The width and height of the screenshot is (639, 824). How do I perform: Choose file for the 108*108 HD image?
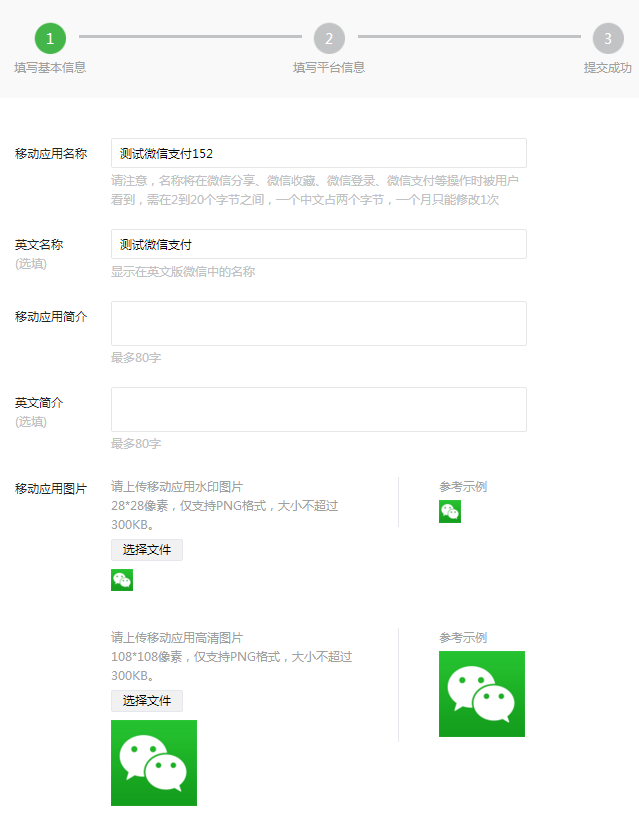[147, 701]
